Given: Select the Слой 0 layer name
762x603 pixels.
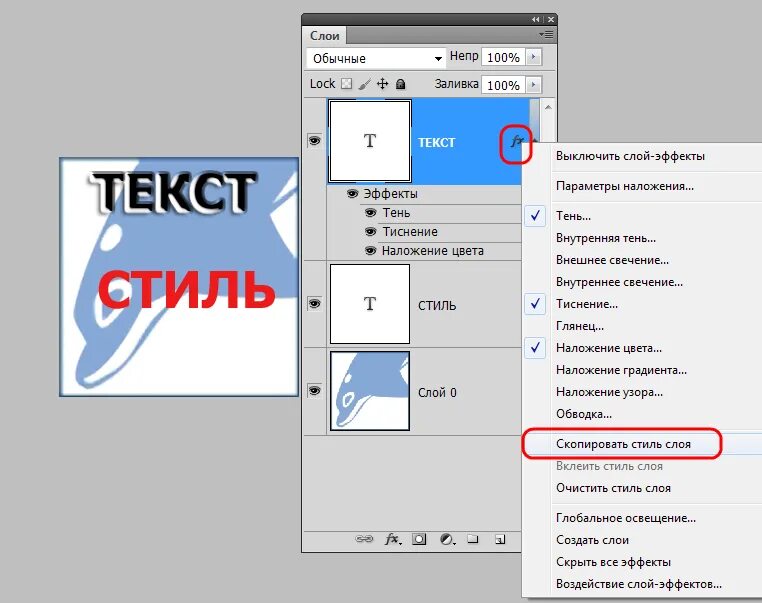Looking at the screenshot, I should pyautogui.click(x=437, y=392).
